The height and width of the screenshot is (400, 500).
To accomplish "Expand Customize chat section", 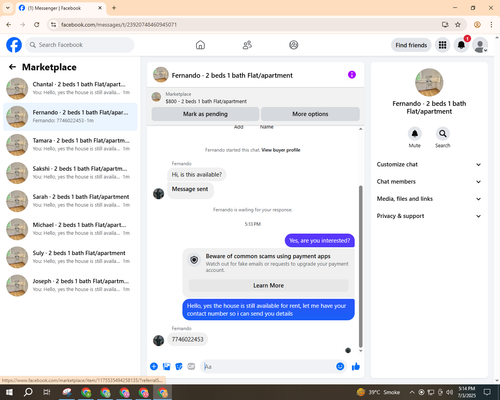I will tap(429, 164).
